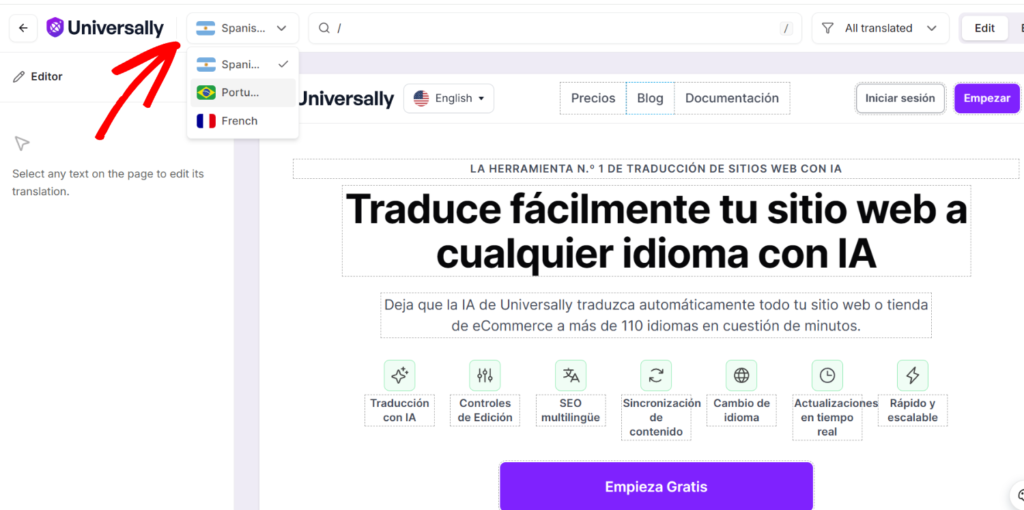Click the slash shortcut badge in search bar
The image size is (1024, 510).
point(786,28)
